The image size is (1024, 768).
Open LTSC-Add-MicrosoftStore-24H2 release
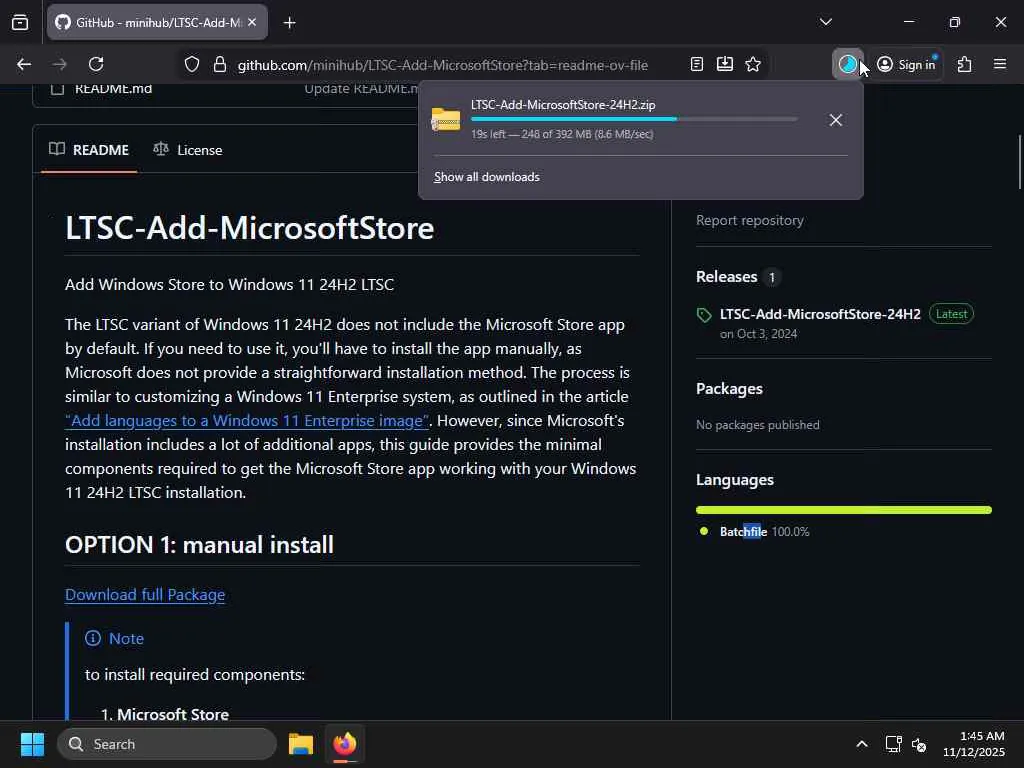point(820,314)
